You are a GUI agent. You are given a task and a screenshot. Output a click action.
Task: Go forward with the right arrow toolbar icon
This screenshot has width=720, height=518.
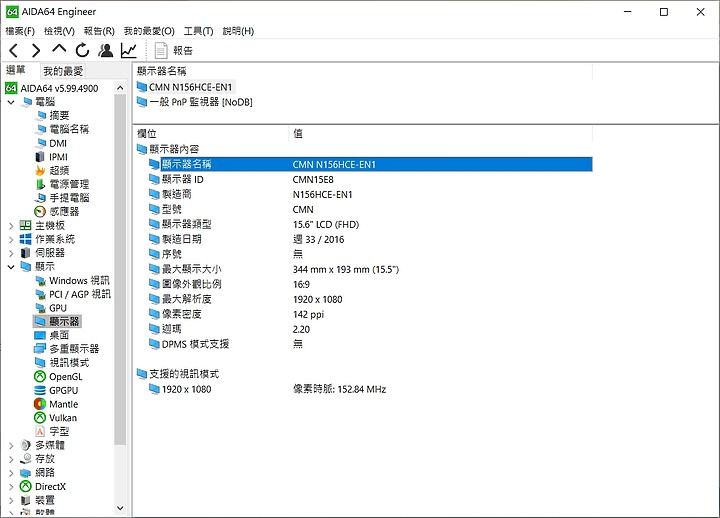(36, 50)
